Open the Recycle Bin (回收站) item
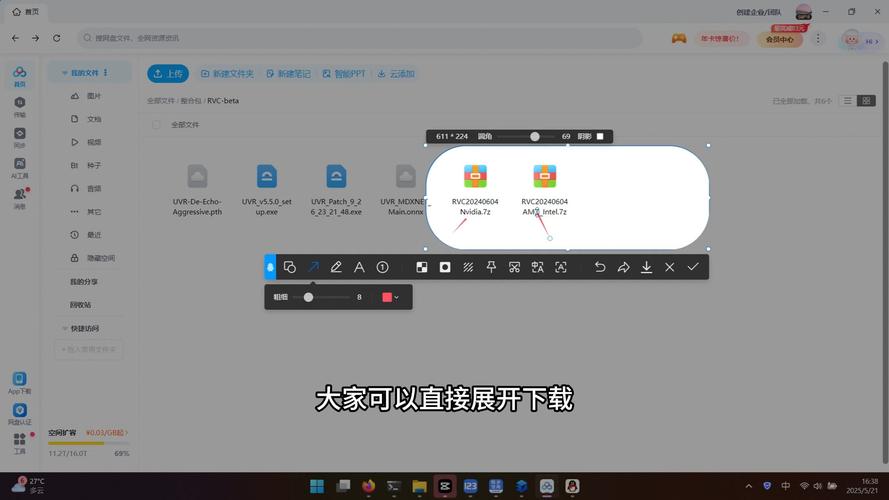The width and height of the screenshot is (889, 500). point(81,305)
